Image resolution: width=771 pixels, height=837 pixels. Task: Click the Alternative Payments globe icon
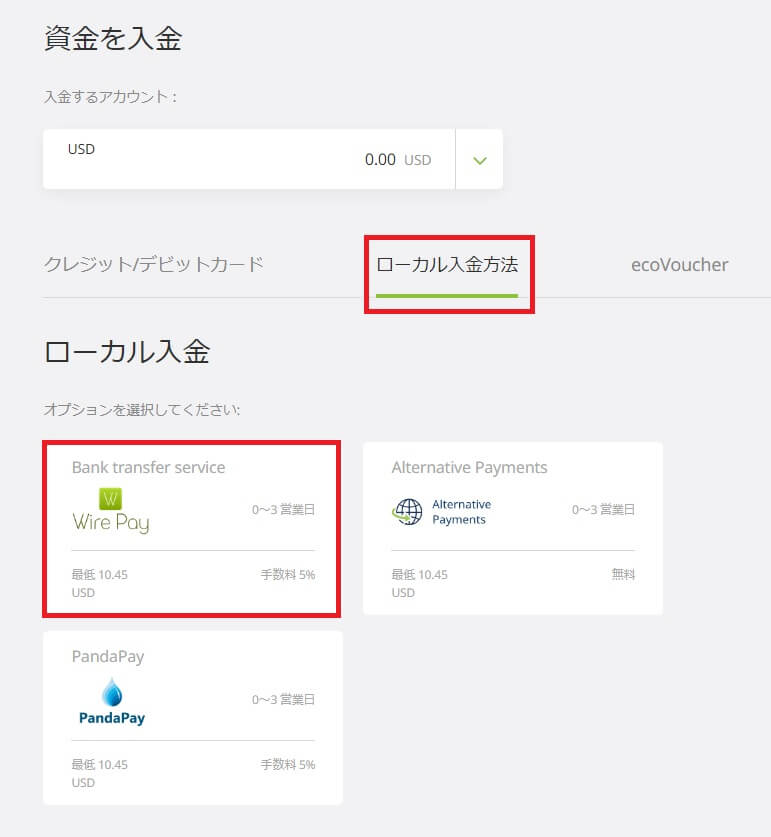407,511
